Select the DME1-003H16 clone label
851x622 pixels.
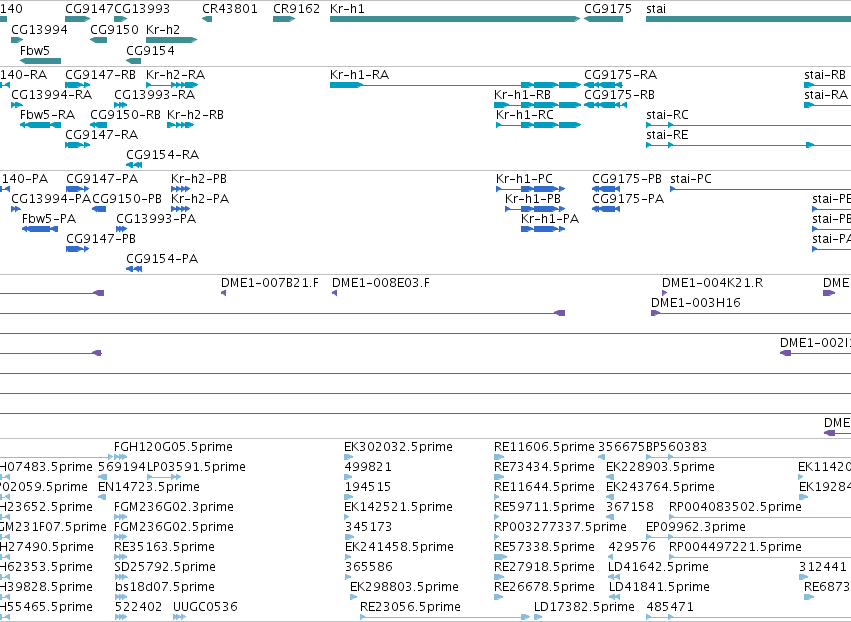696,303
